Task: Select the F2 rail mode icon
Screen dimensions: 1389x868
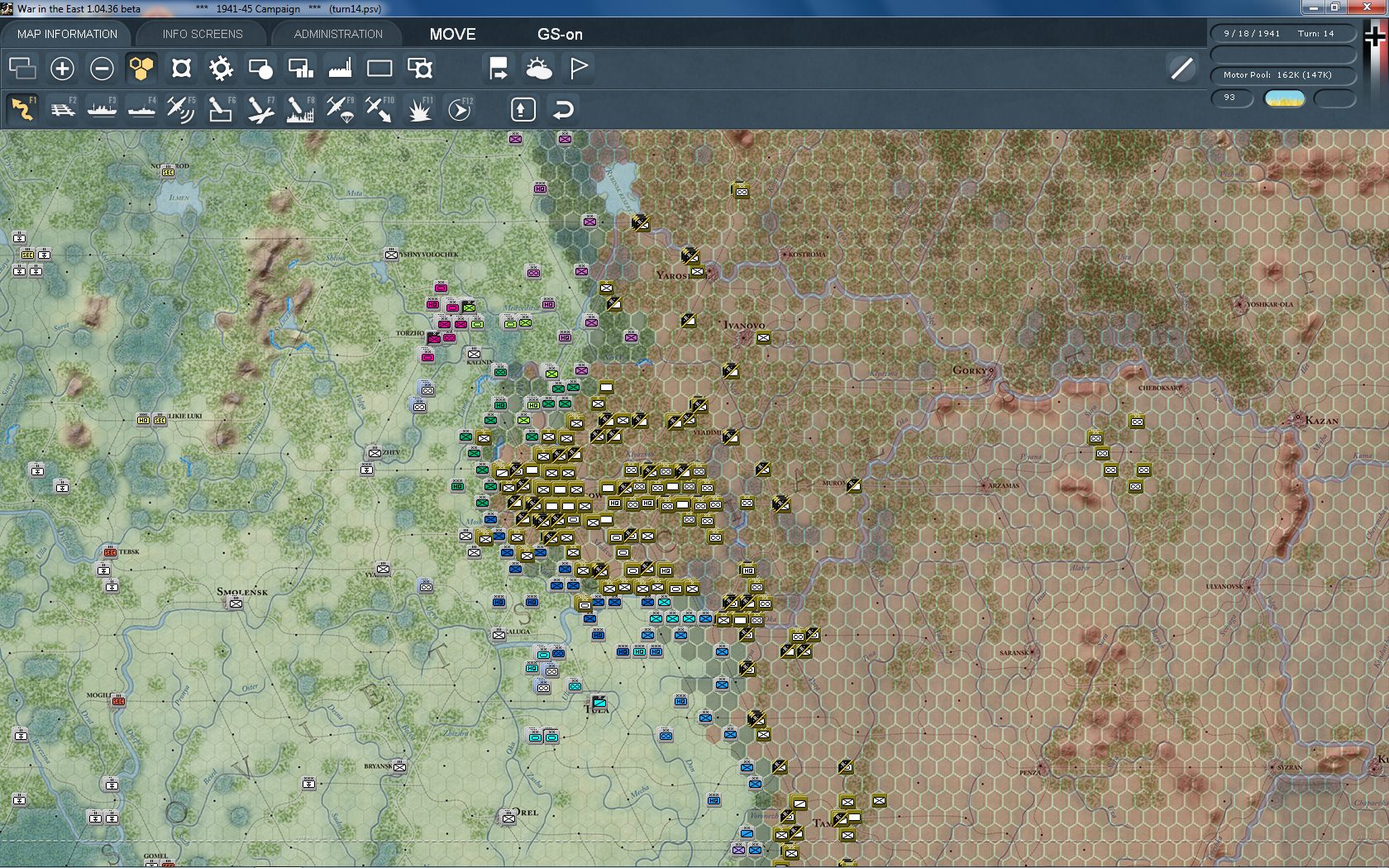Action: click(62, 109)
